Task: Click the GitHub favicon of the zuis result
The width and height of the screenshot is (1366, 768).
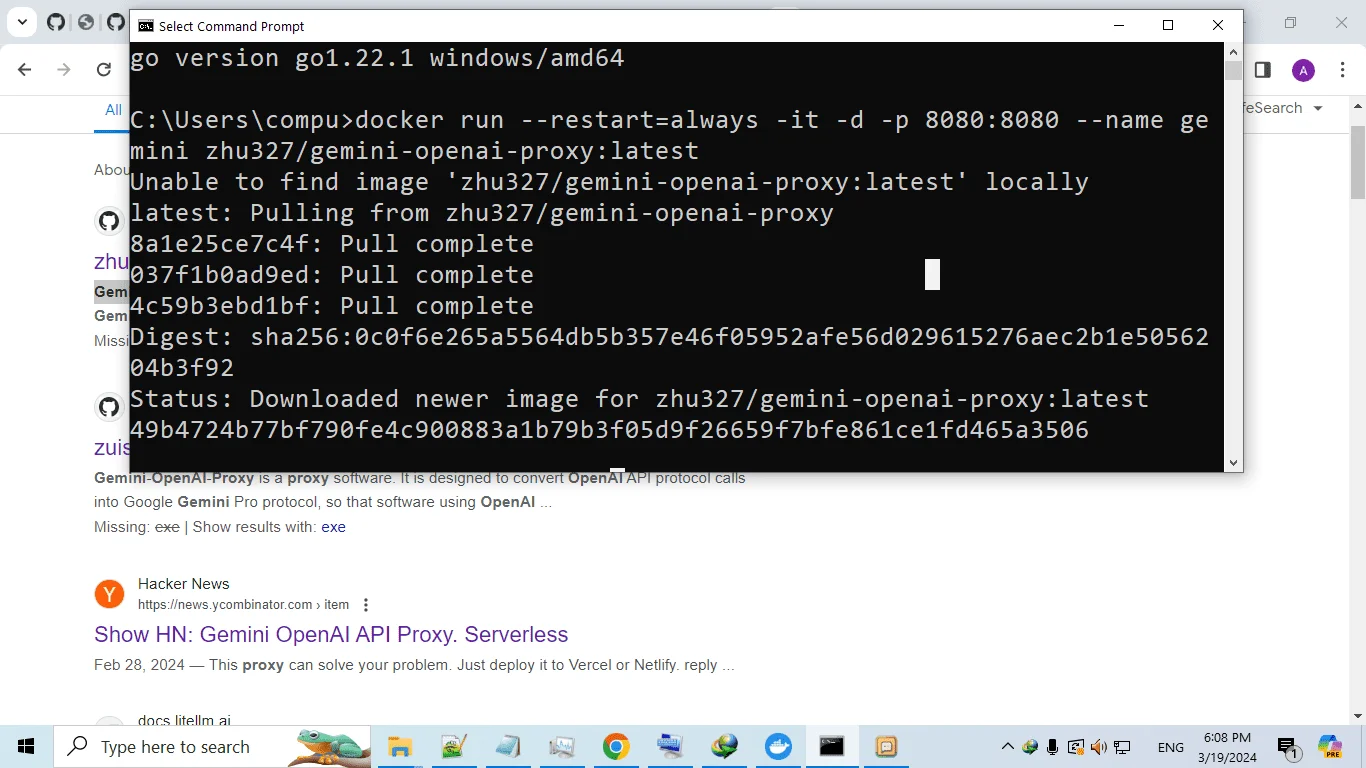Action: (109, 407)
